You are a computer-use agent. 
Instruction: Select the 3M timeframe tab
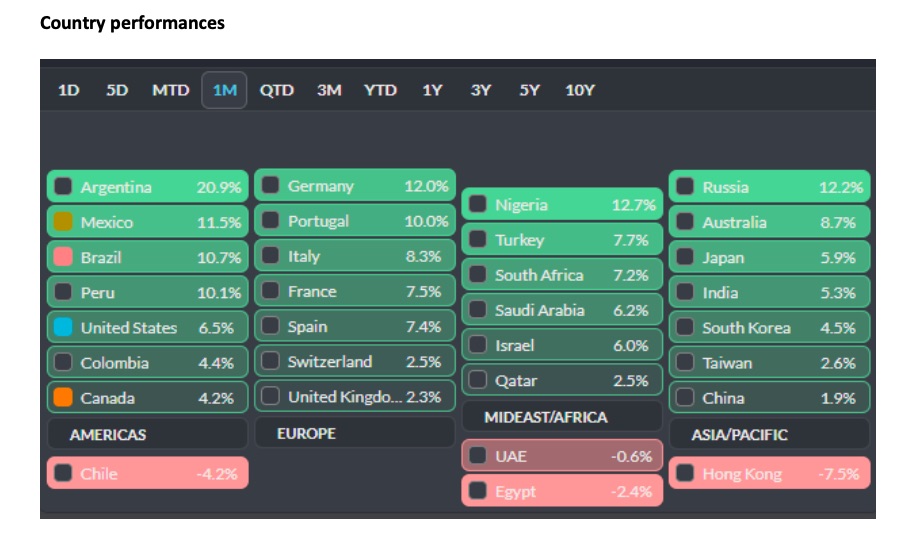(329, 90)
